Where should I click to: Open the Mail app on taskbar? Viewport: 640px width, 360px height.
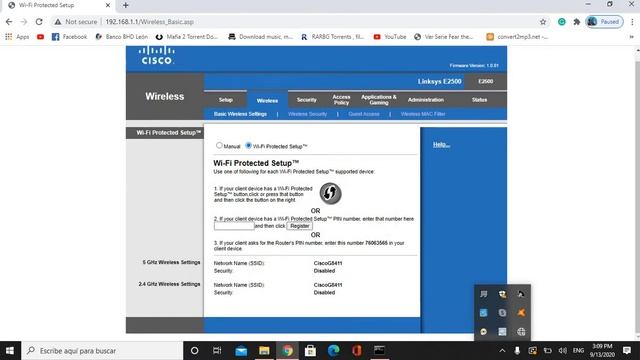click(x=241, y=351)
